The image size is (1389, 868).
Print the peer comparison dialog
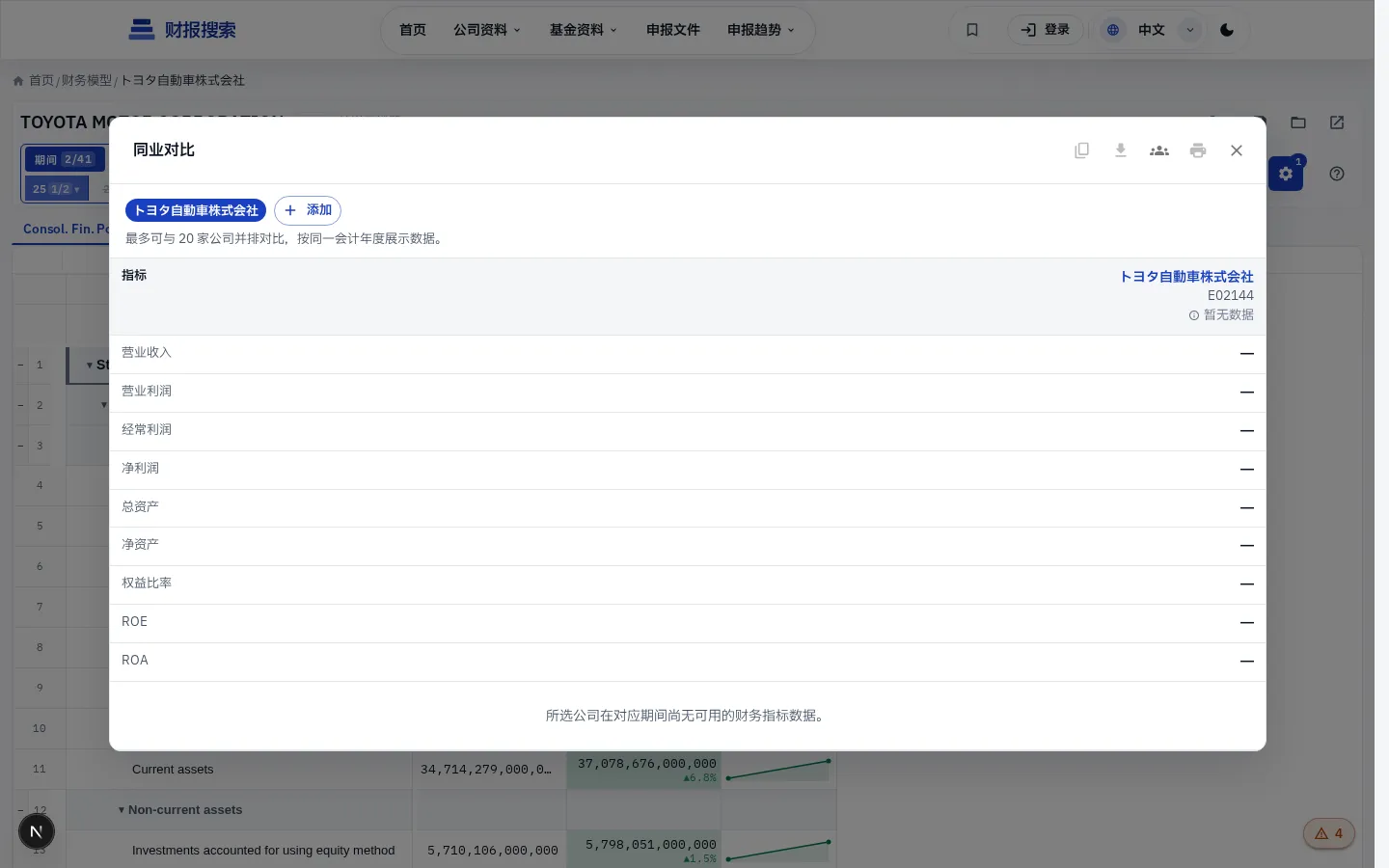(1198, 150)
